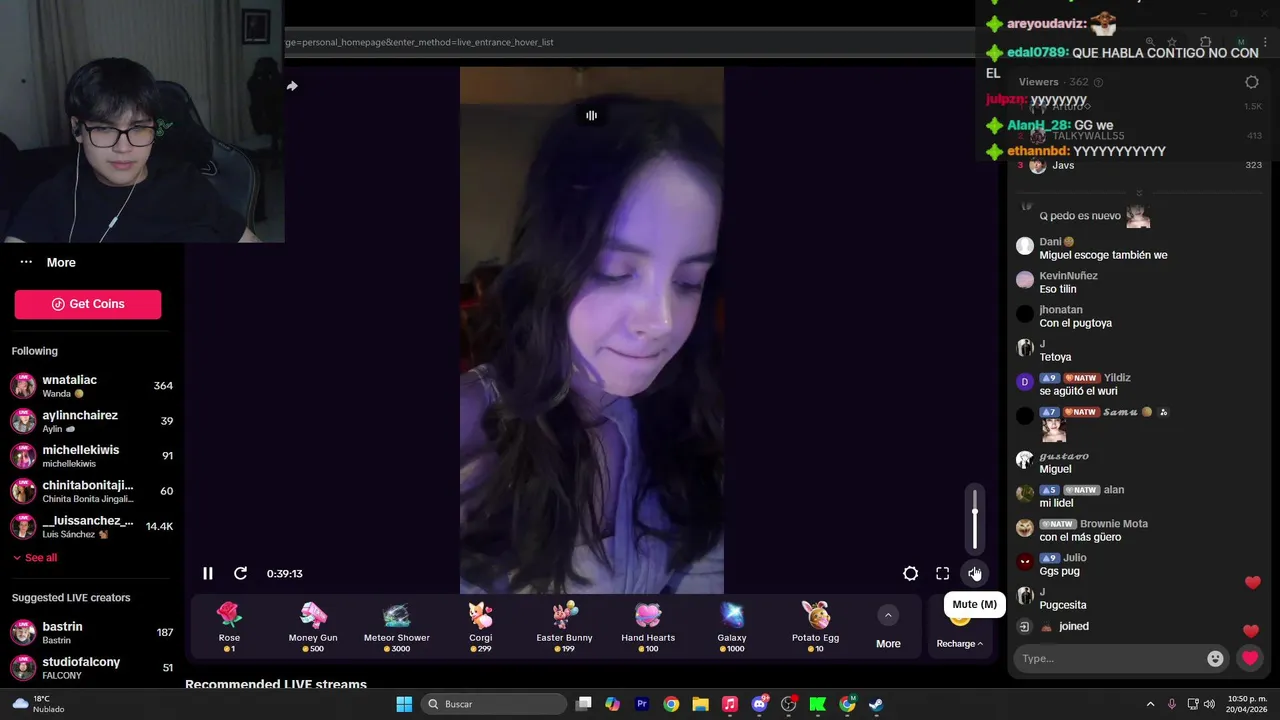
Task: Mute the stream audio
Action: click(974, 573)
